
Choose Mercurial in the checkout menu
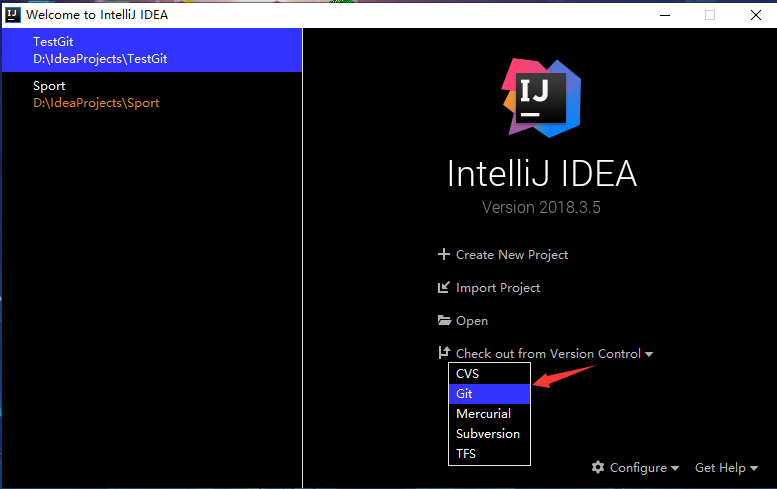489,414
